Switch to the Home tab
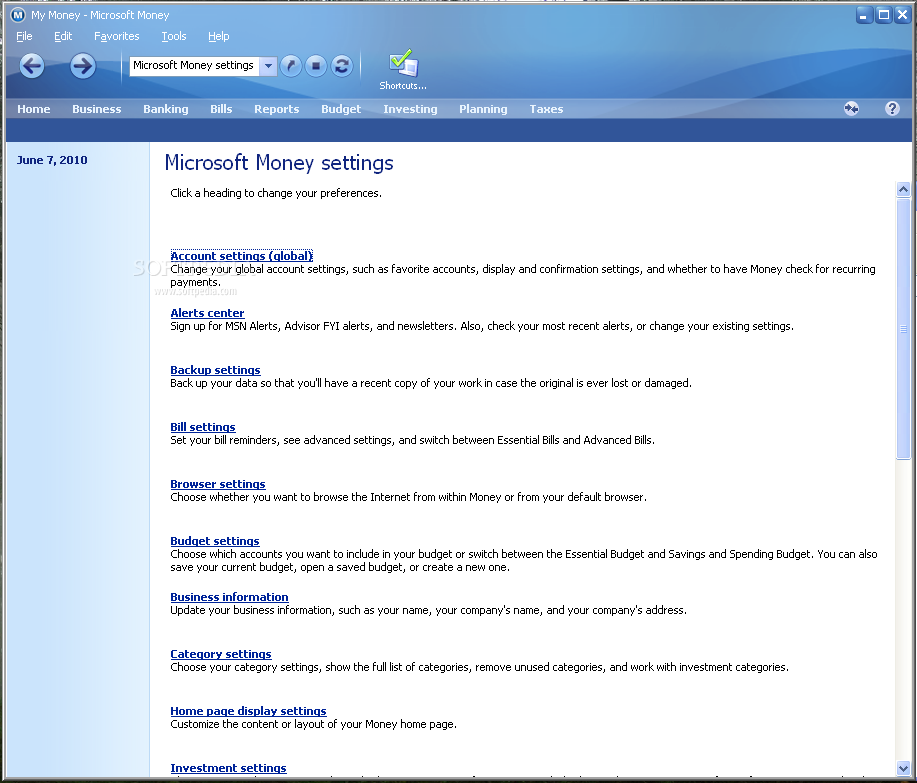917x783 pixels. (x=33, y=109)
